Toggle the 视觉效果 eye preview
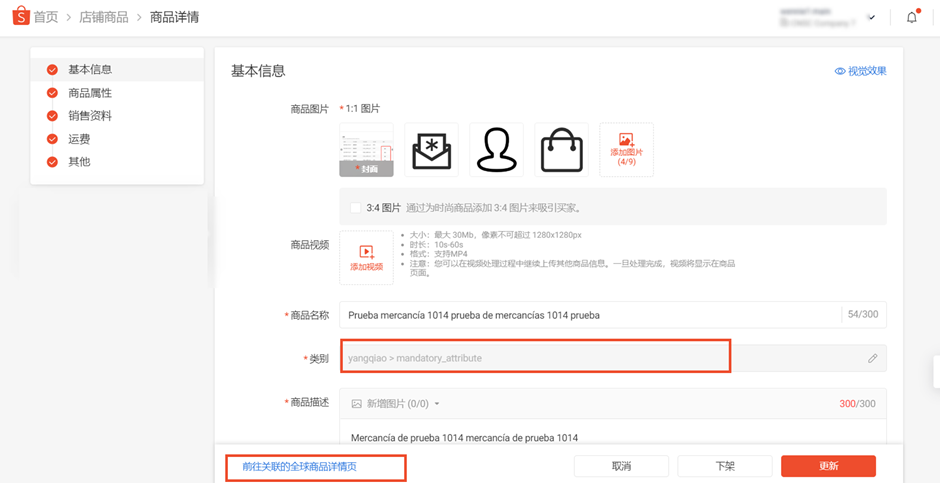This screenshot has width=940, height=483. [839, 71]
